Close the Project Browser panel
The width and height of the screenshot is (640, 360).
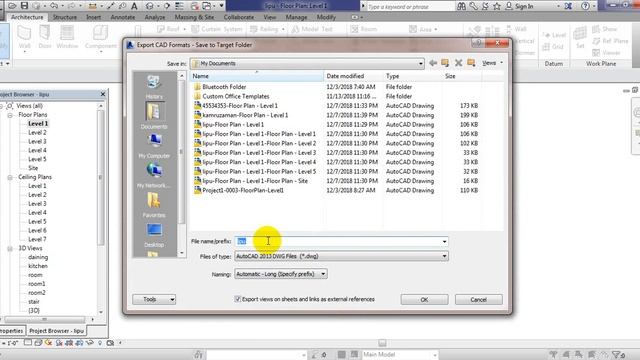tap(103, 94)
